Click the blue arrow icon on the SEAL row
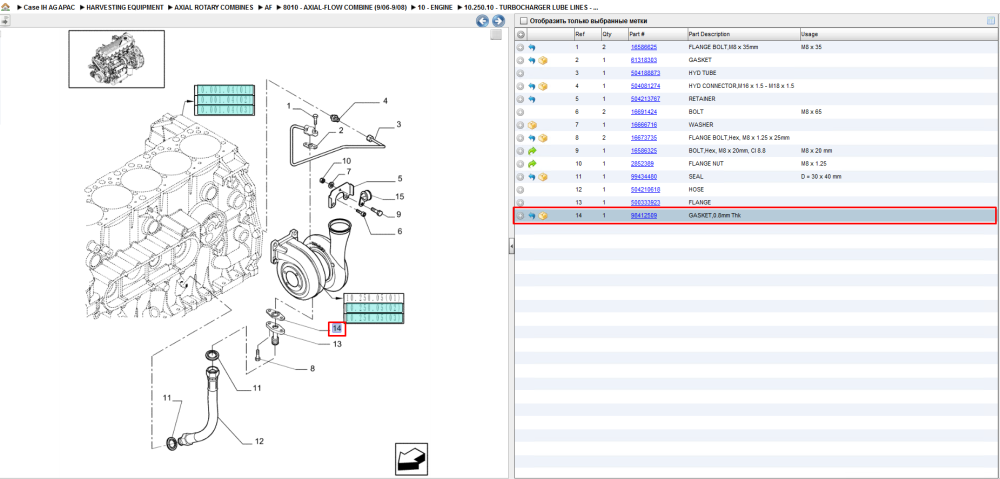1000x479 pixels. tap(532, 177)
